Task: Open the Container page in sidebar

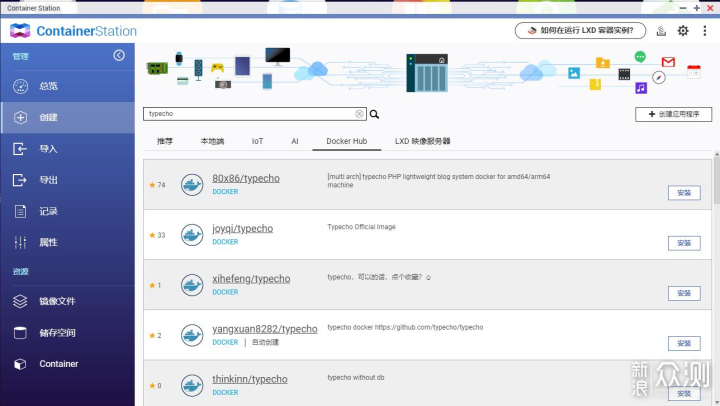Action: coord(68,364)
